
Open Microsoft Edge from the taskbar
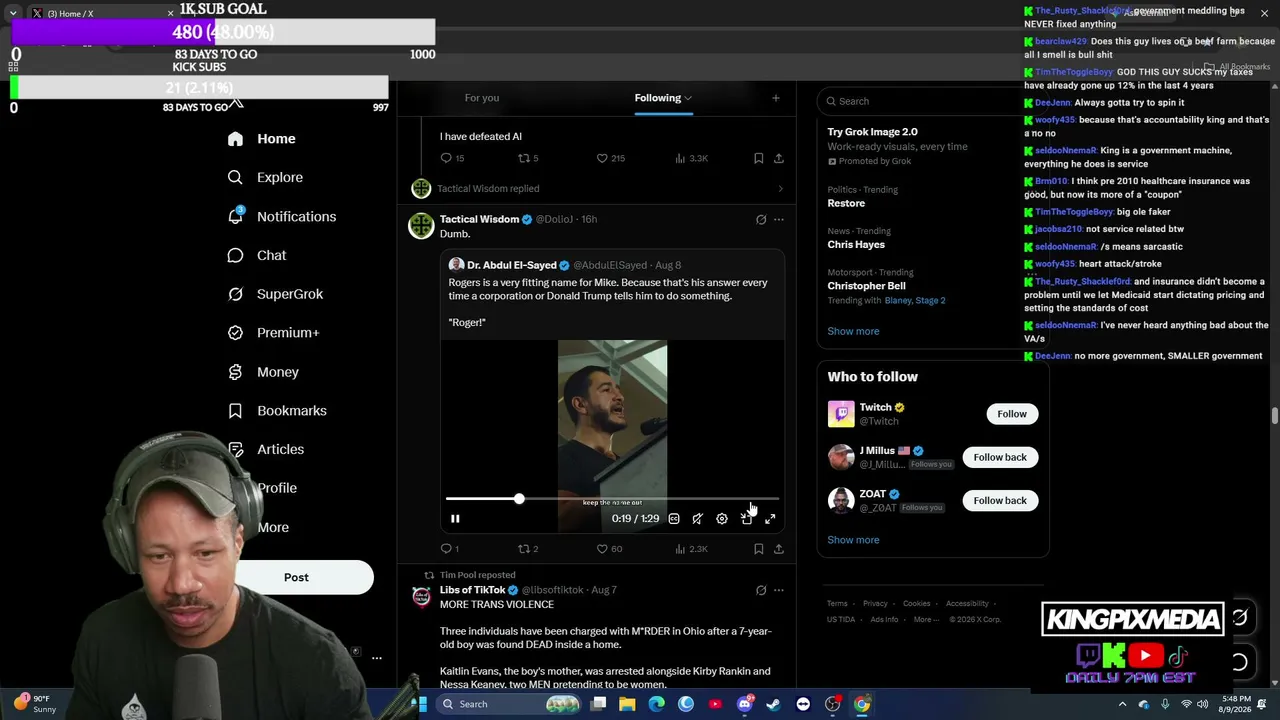coord(656,704)
